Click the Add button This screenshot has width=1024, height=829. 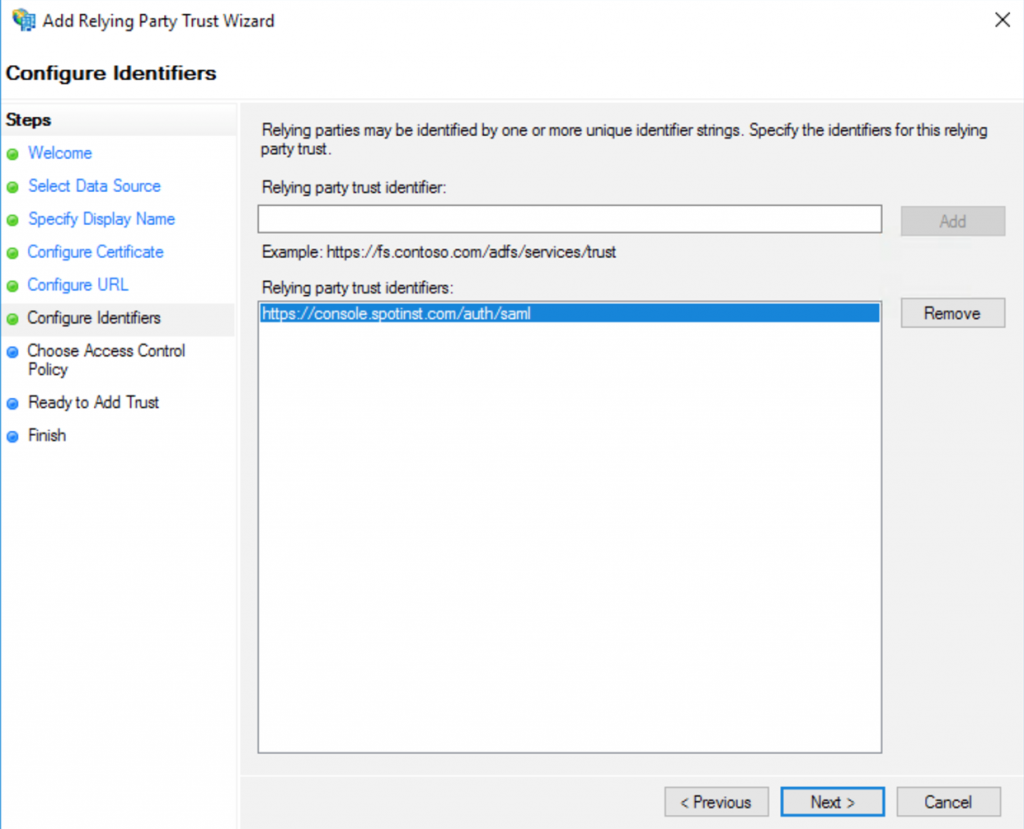click(951, 220)
